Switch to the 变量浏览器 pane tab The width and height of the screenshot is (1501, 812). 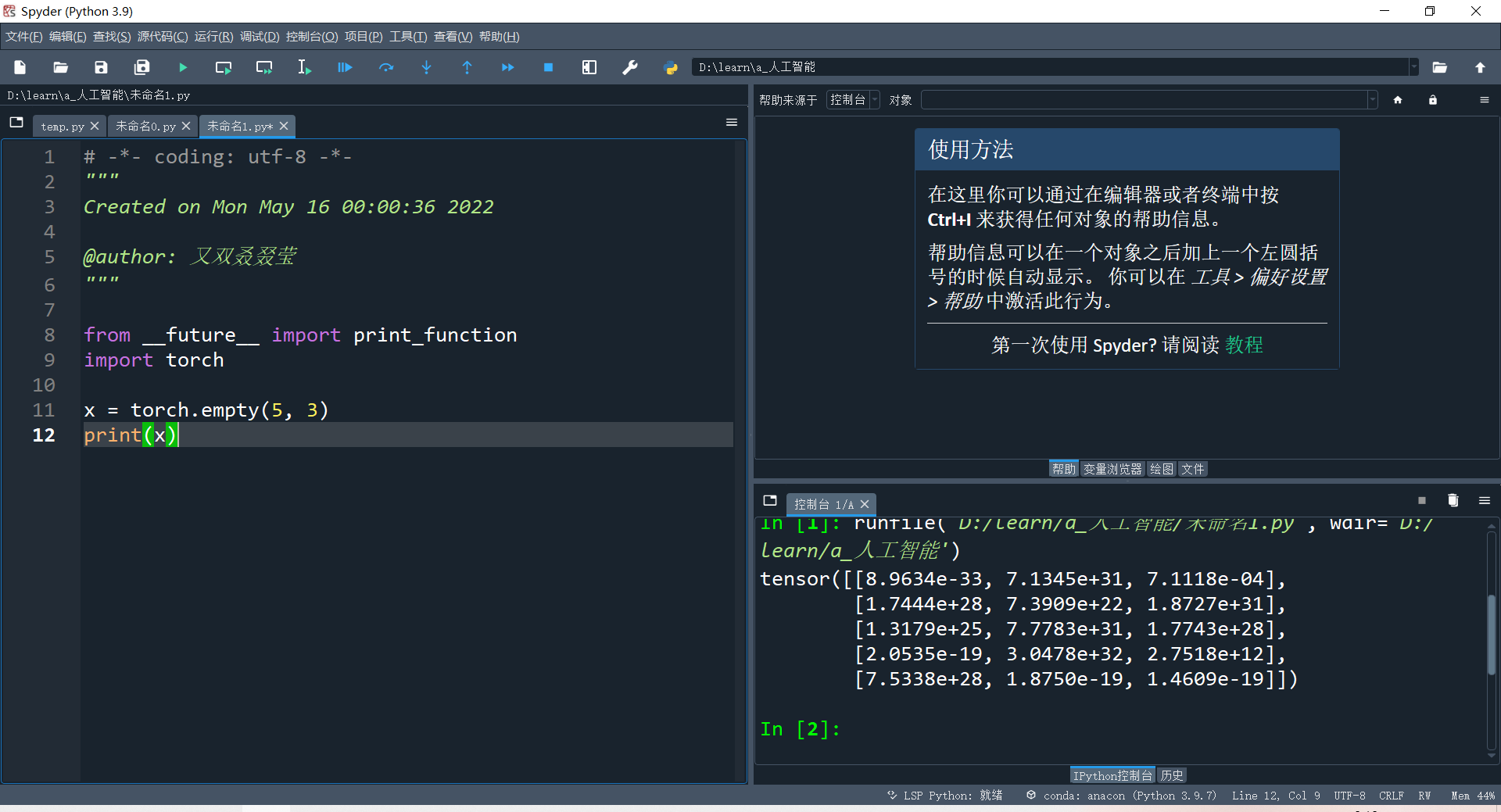click(x=1112, y=469)
